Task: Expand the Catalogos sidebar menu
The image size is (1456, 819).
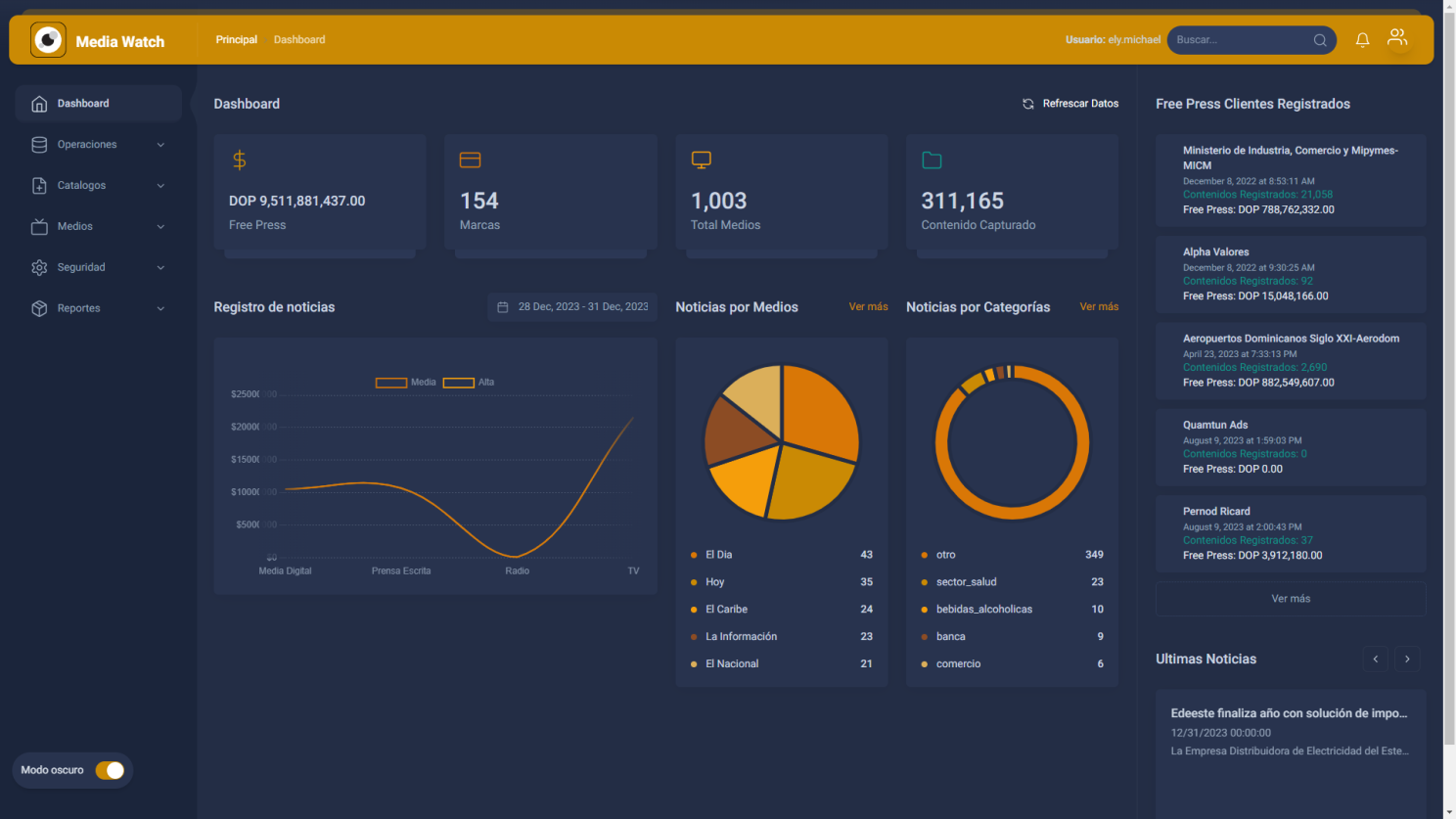Action: coord(98,186)
